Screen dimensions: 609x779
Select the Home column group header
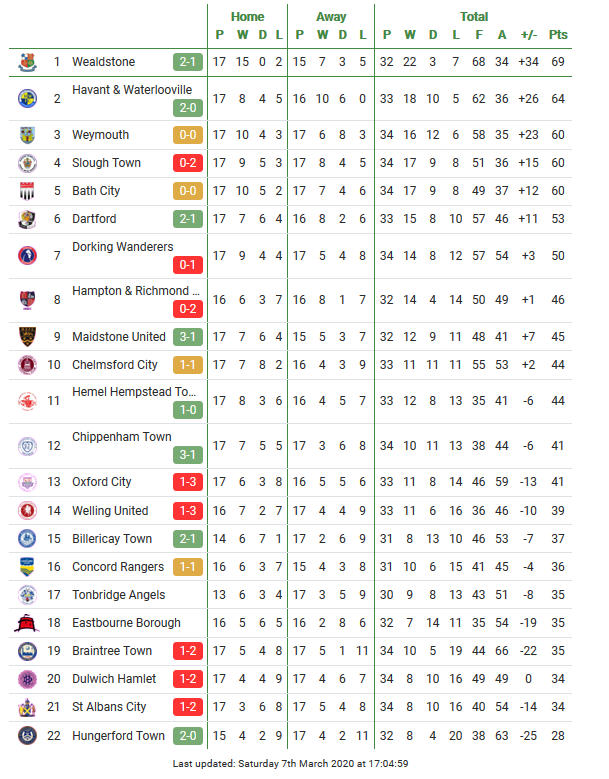[247, 16]
